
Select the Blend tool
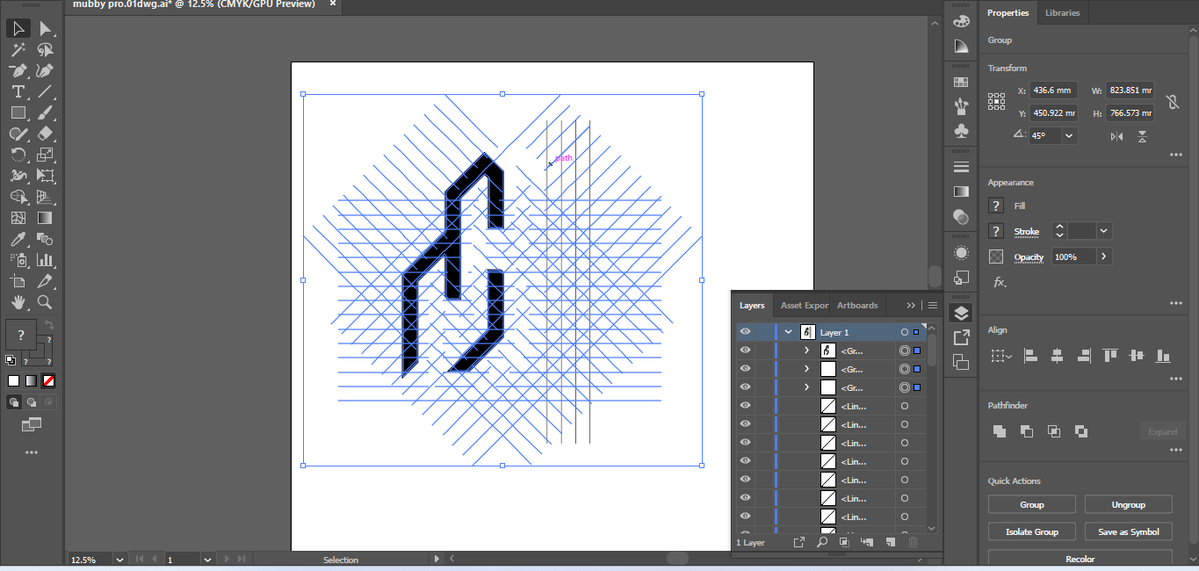tap(45, 239)
